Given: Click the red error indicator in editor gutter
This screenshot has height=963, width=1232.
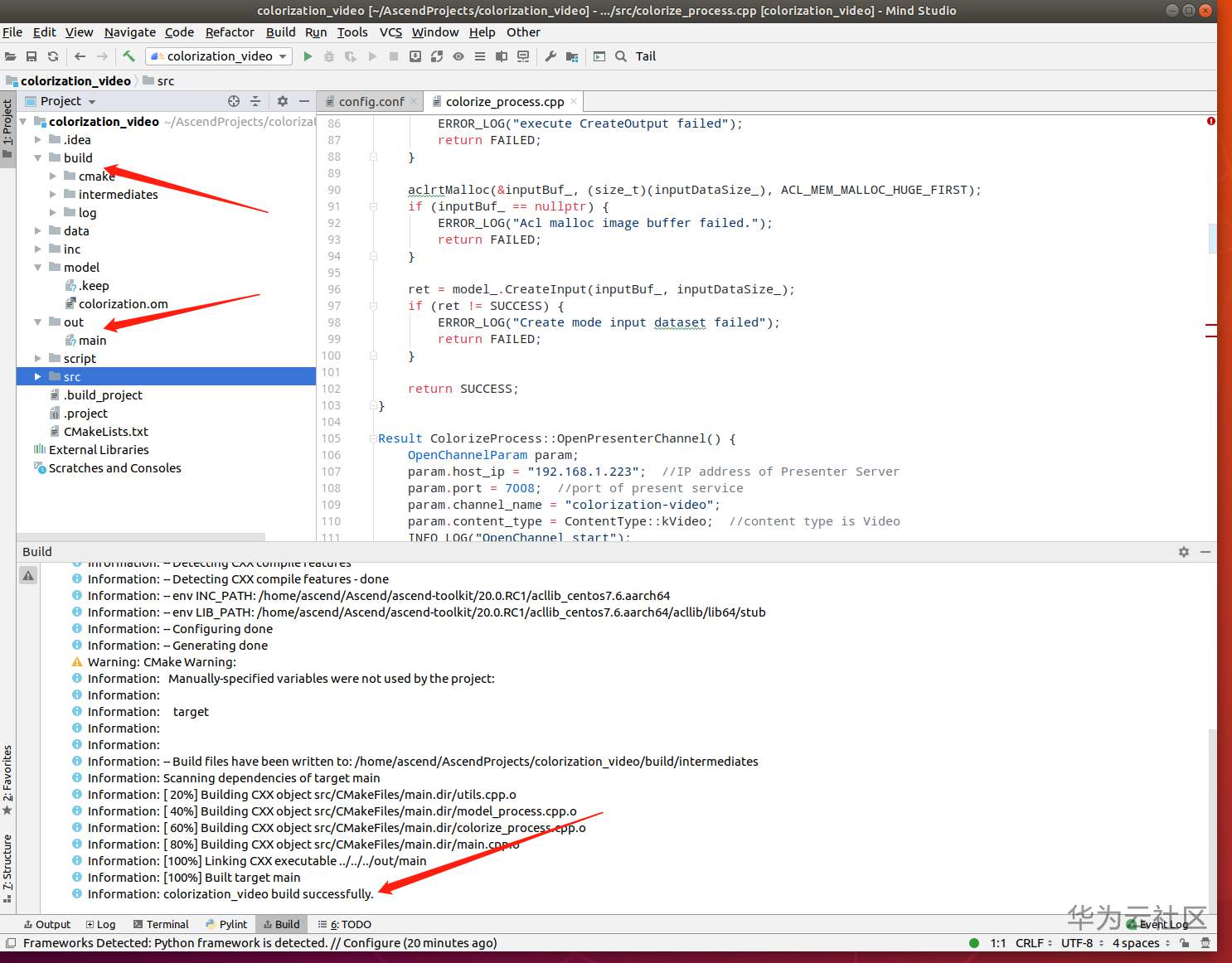Looking at the screenshot, I should tap(1211, 121).
